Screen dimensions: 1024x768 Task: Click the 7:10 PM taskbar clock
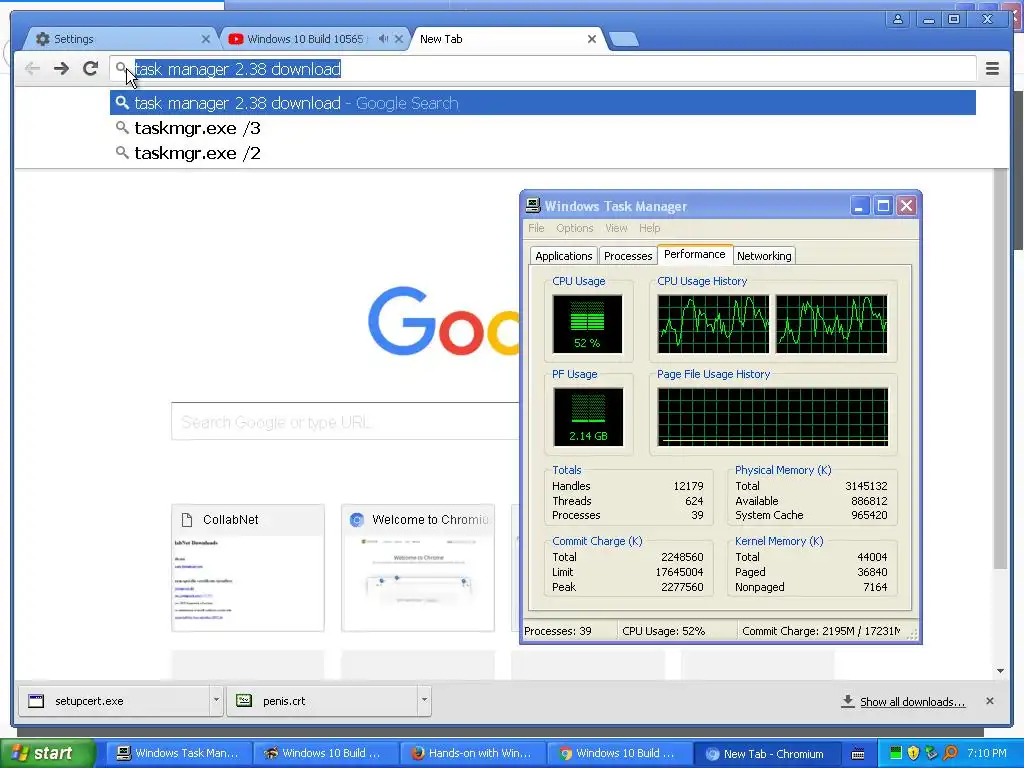[x=987, y=753]
